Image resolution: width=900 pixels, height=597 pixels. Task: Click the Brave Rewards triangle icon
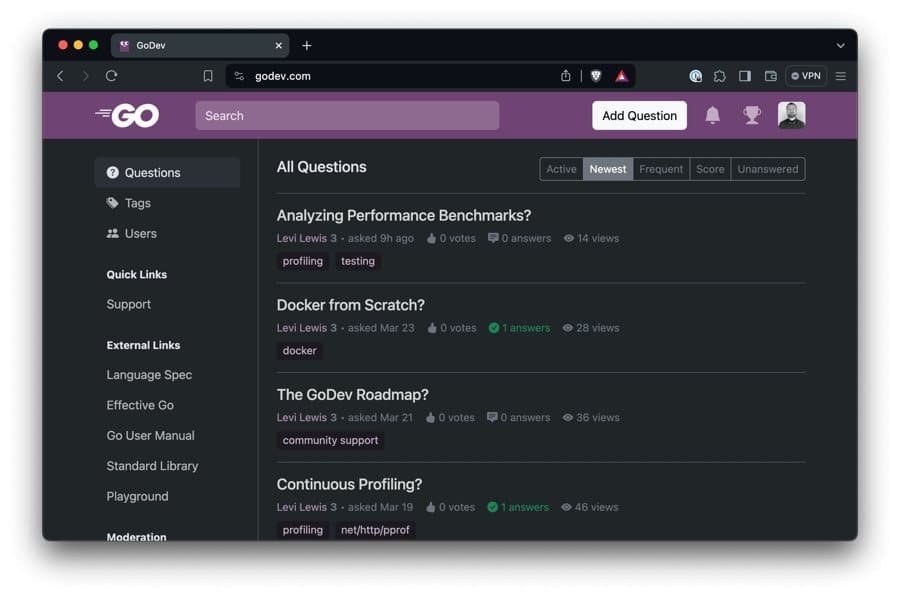tap(622, 76)
